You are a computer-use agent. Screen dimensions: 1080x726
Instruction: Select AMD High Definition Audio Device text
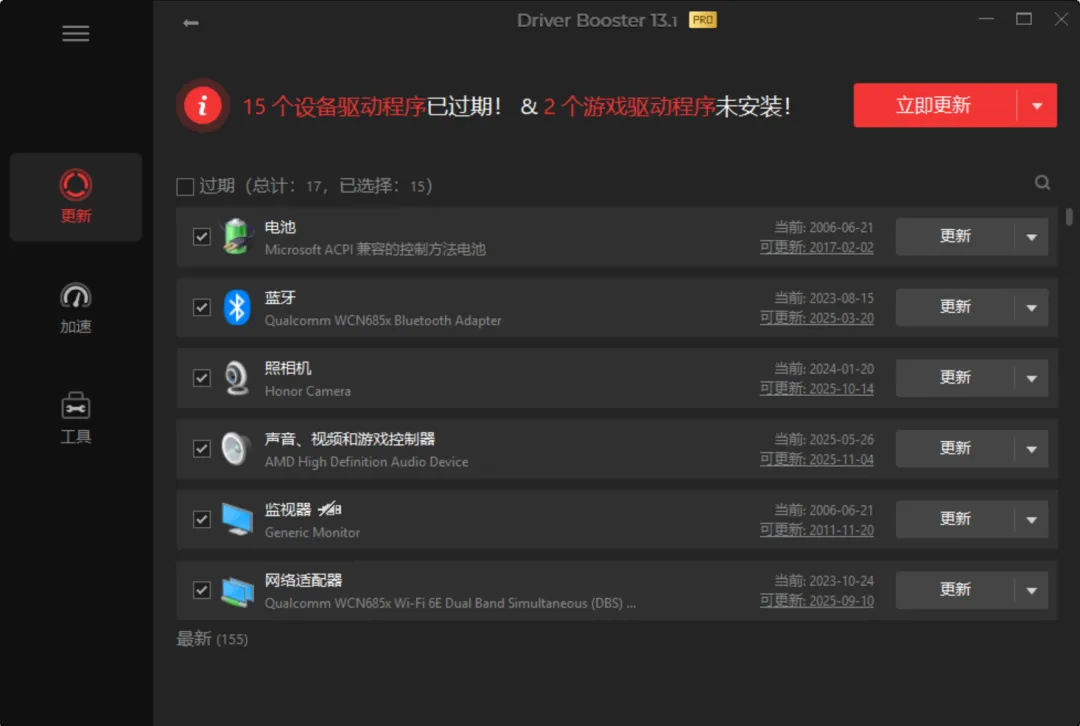click(x=366, y=461)
